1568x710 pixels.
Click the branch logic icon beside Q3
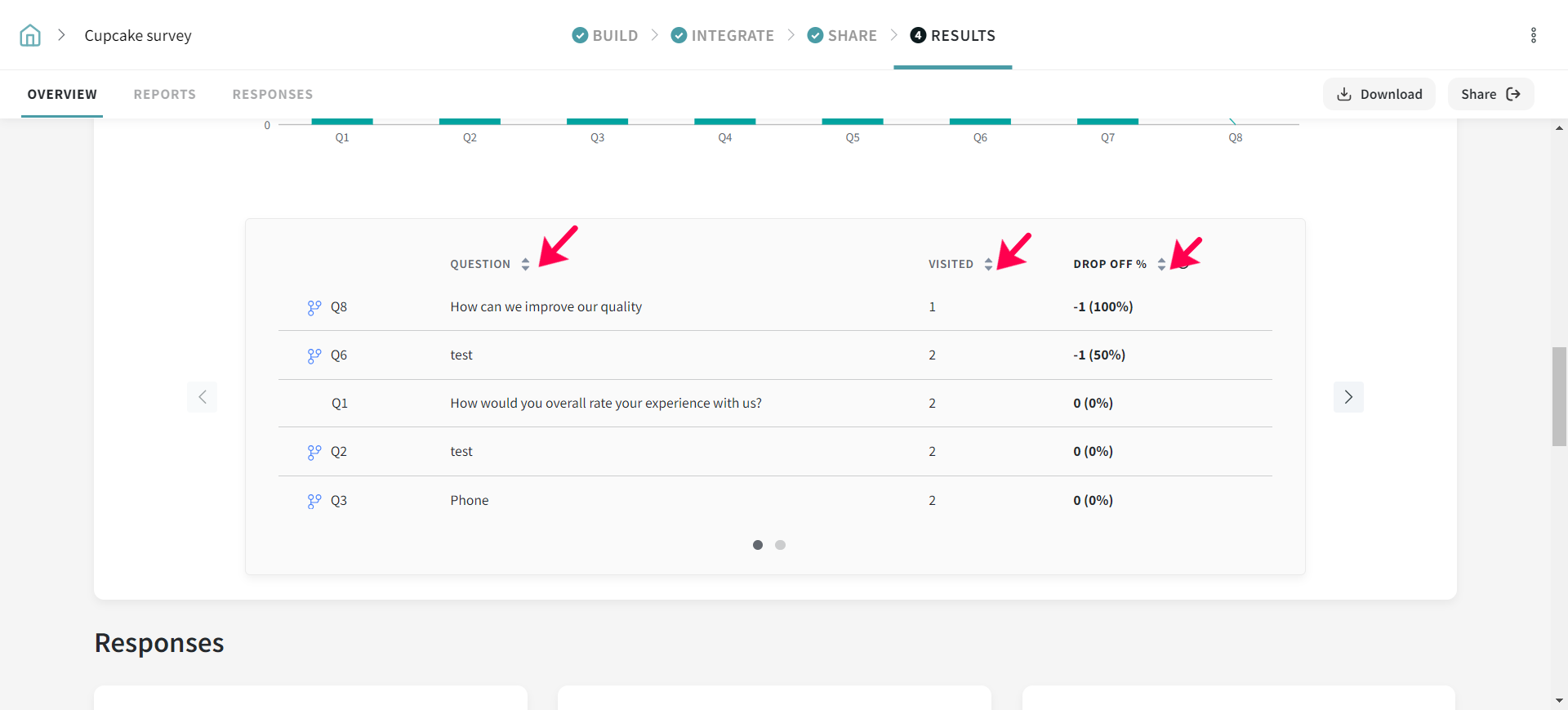(x=314, y=501)
